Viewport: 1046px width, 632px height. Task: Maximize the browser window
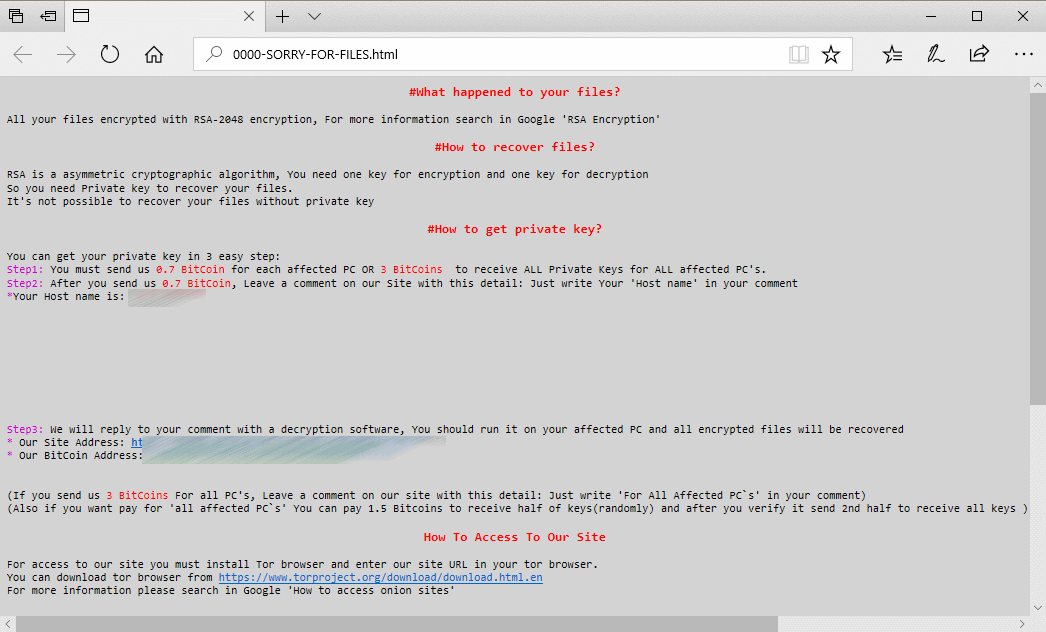tap(977, 16)
